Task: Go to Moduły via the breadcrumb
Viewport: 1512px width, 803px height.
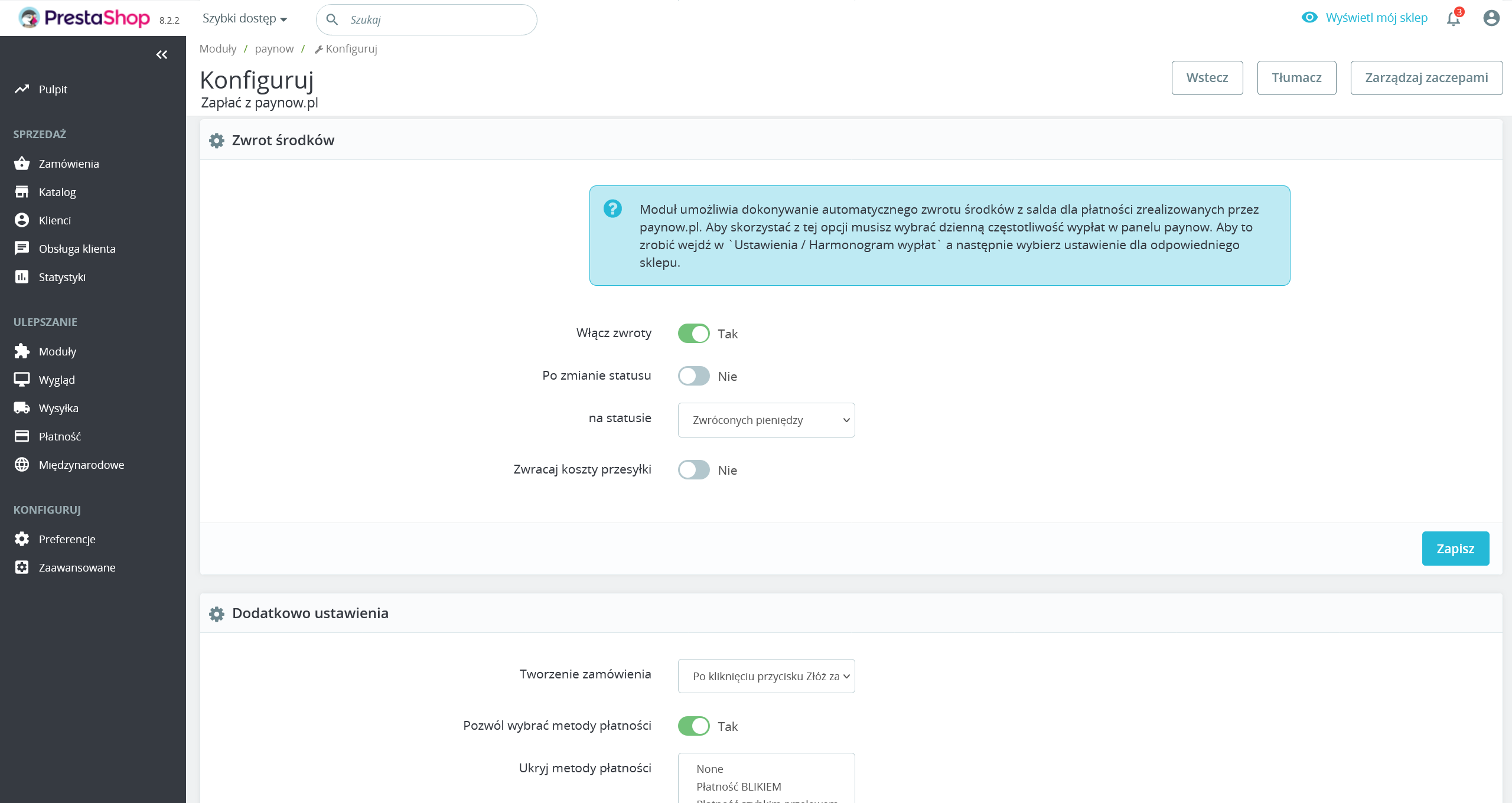Action: coord(217,48)
